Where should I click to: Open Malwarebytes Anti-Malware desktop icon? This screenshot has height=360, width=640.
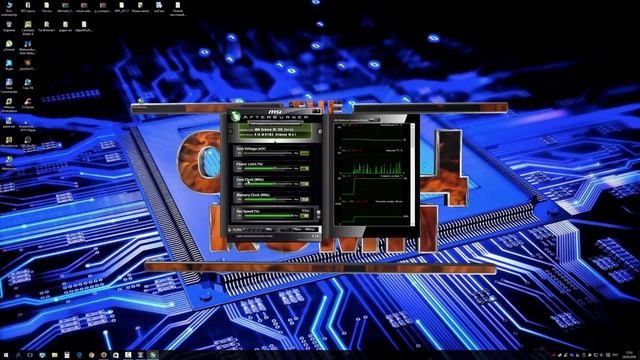click(x=28, y=47)
